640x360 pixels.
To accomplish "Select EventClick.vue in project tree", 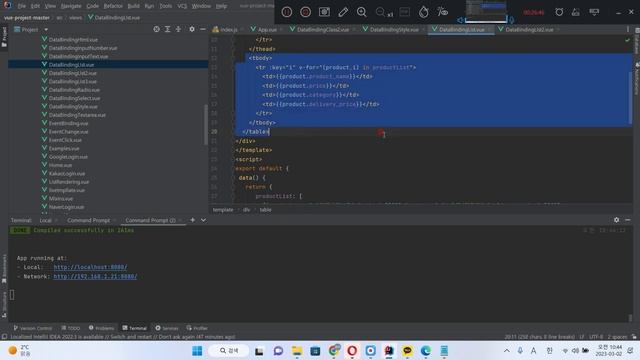I will tap(65, 140).
